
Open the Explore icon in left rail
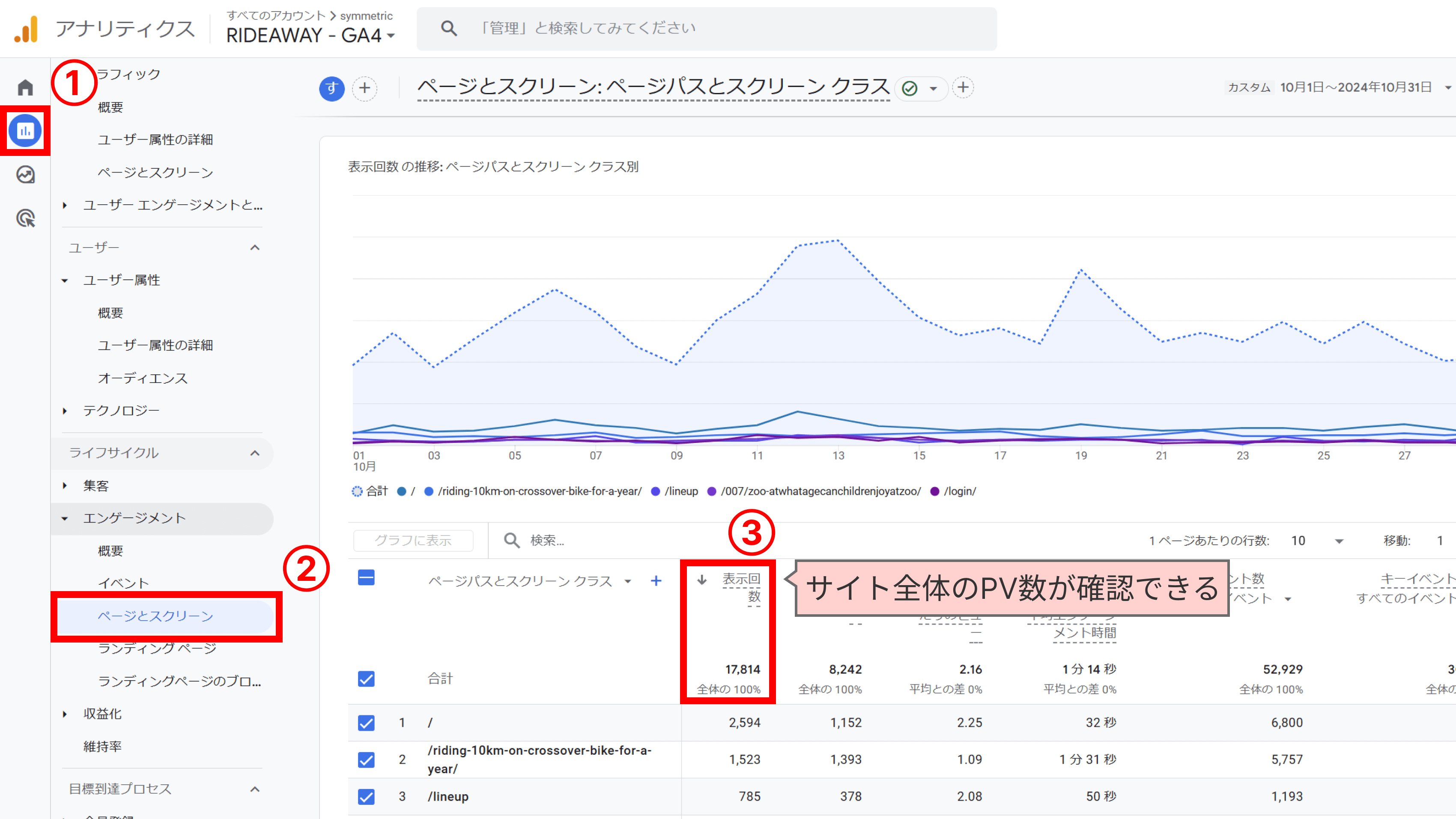point(25,175)
